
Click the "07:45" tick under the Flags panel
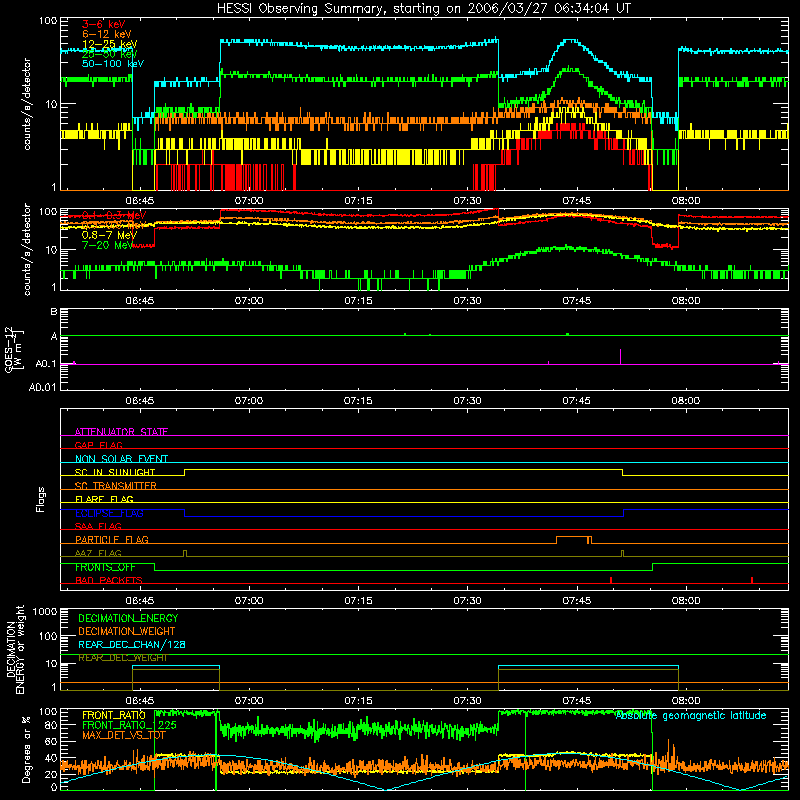(577, 601)
